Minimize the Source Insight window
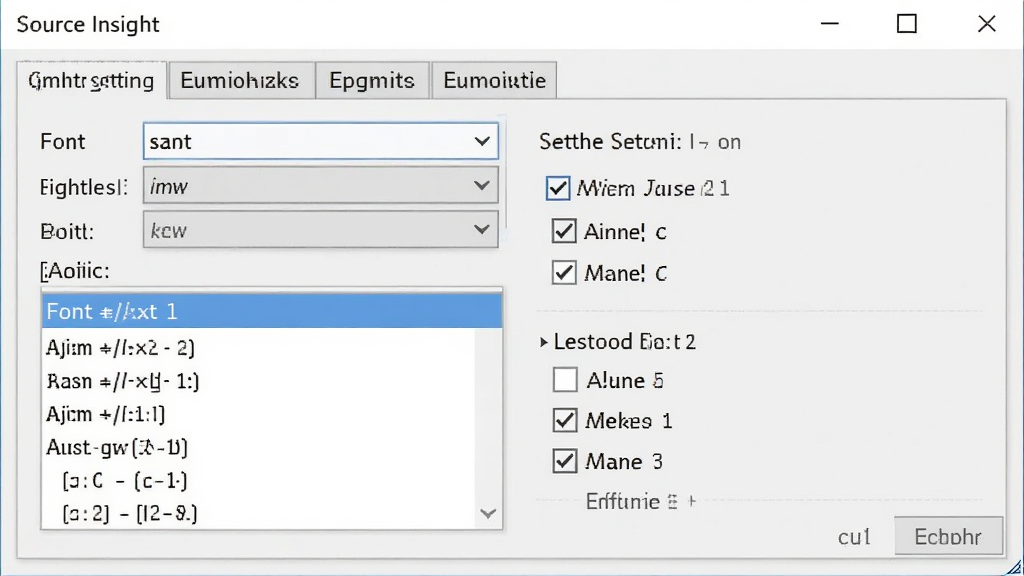This screenshot has height=576, width=1024. (x=829, y=24)
